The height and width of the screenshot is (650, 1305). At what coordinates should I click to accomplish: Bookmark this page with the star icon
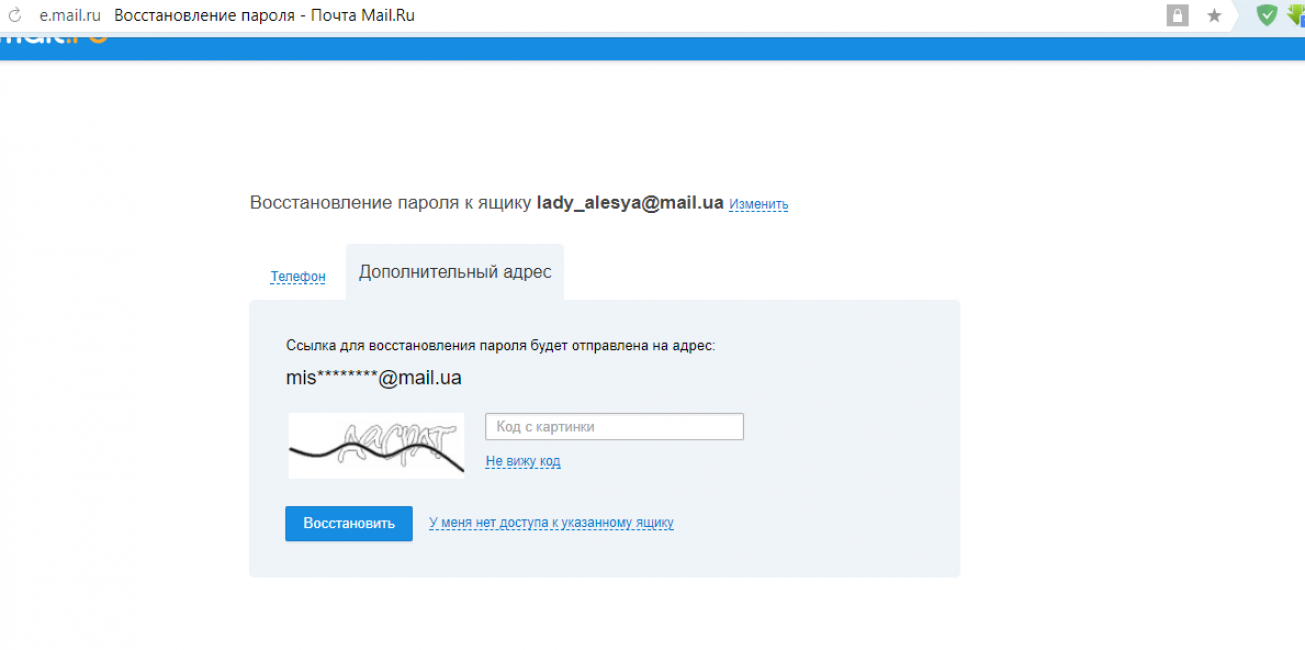tap(1214, 16)
